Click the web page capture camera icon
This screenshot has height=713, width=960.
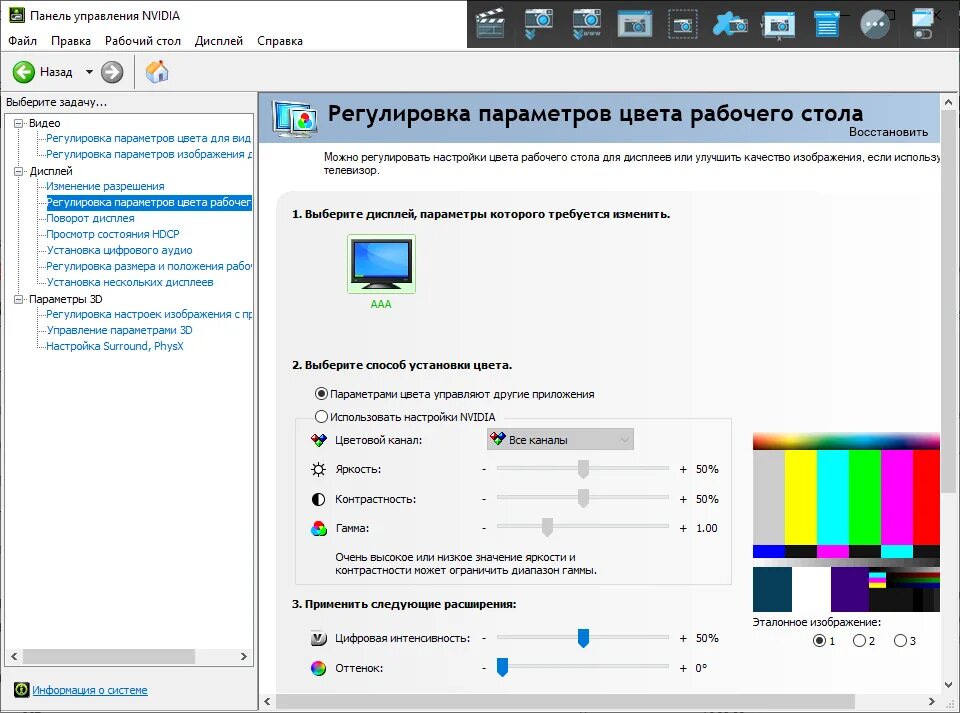[586, 23]
